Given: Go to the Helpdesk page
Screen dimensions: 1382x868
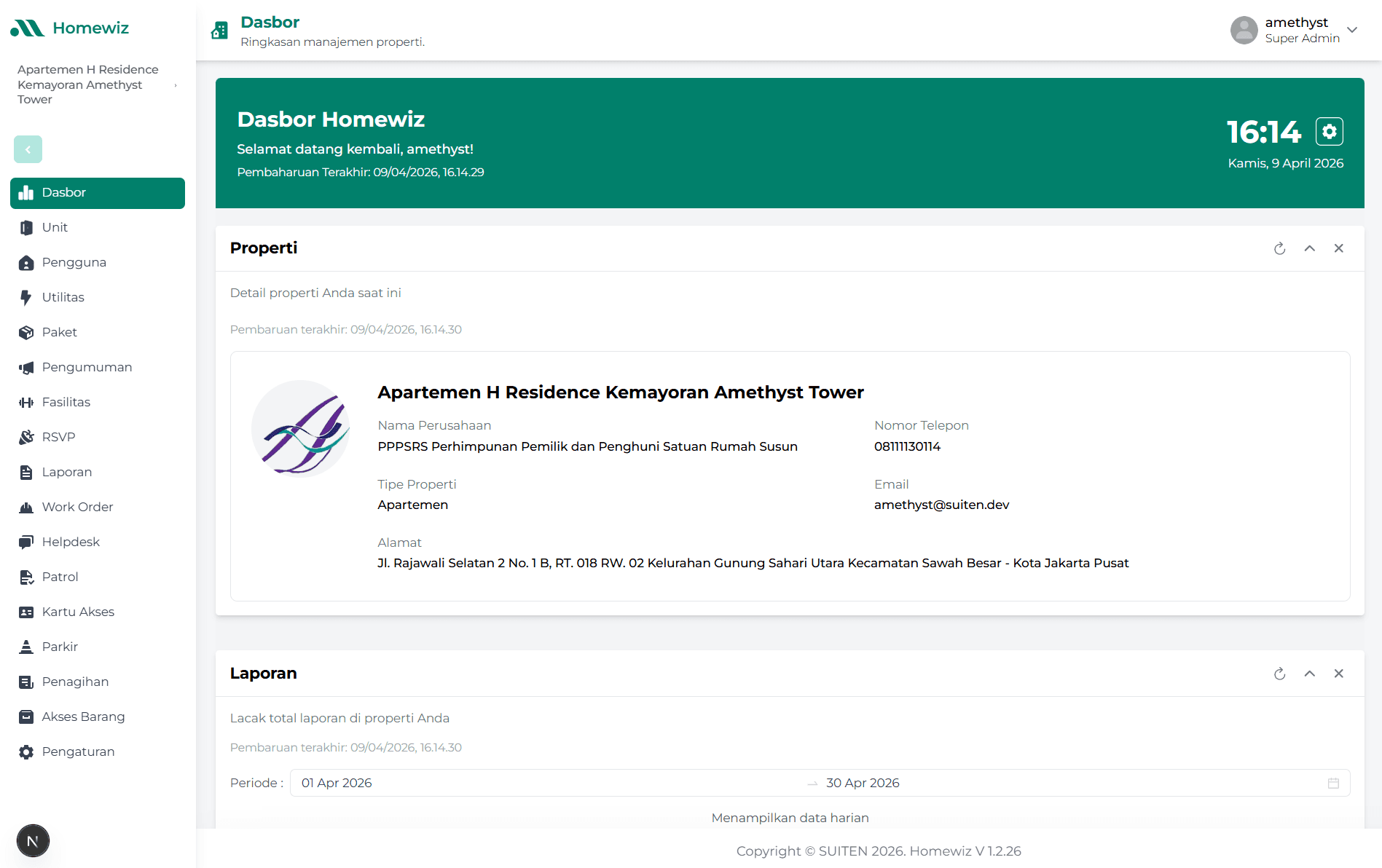Looking at the screenshot, I should pos(71,542).
